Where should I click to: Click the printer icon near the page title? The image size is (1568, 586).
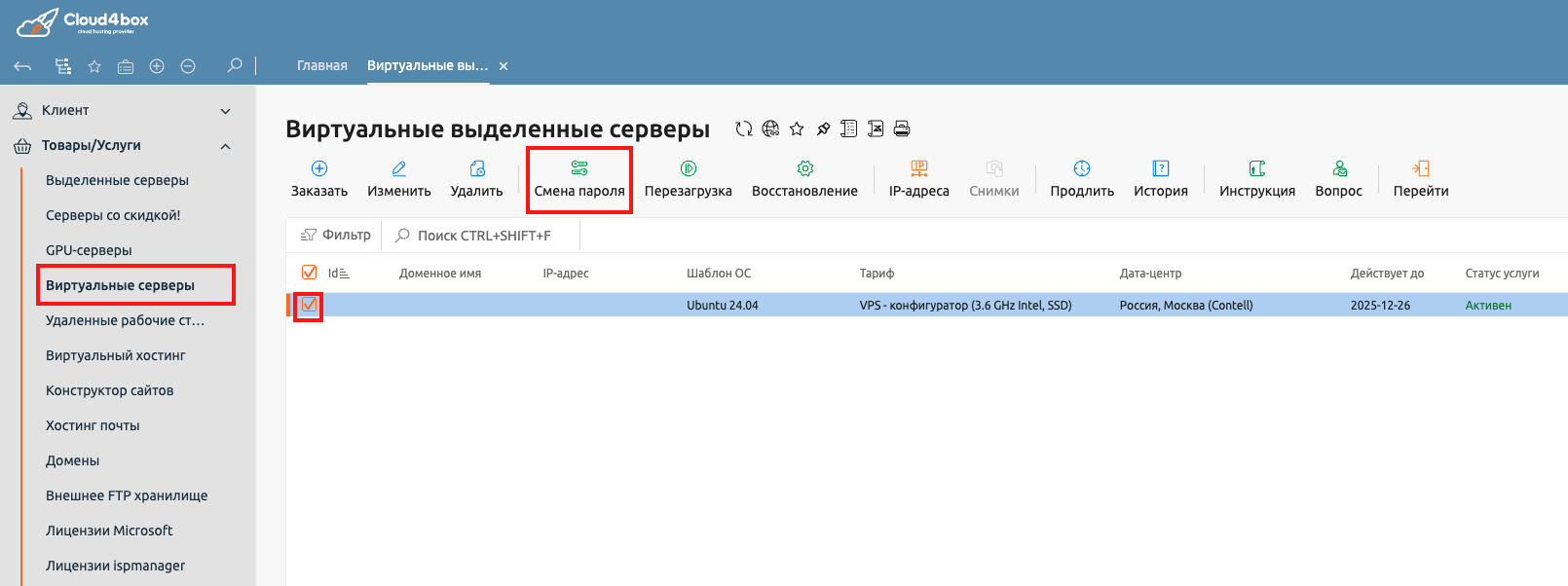pos(902,128)
